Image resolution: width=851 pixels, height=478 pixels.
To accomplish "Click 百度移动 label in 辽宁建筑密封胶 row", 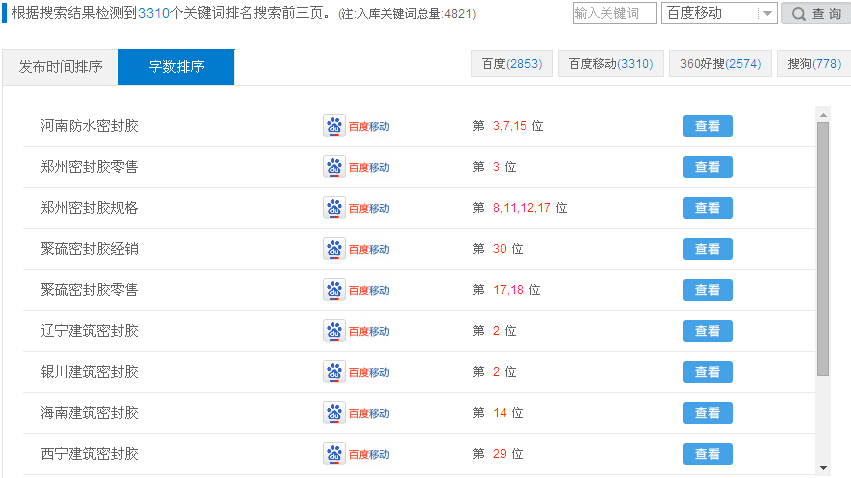I will point(369,332).
